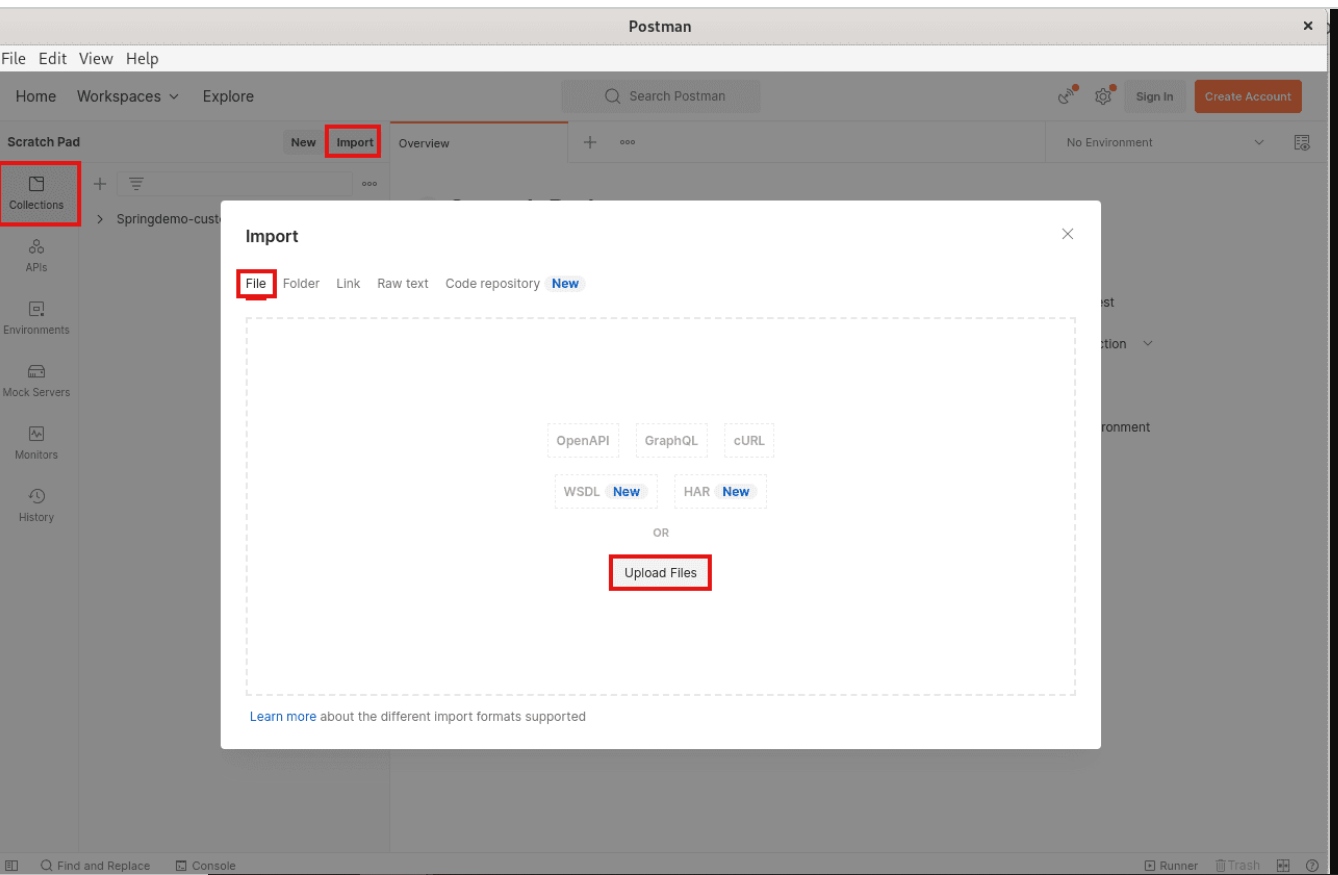Image resolution: width=1338 pixels, height=875 pixels.
Task: Open the Mock Servers sidebar panel
Action: 37,381
